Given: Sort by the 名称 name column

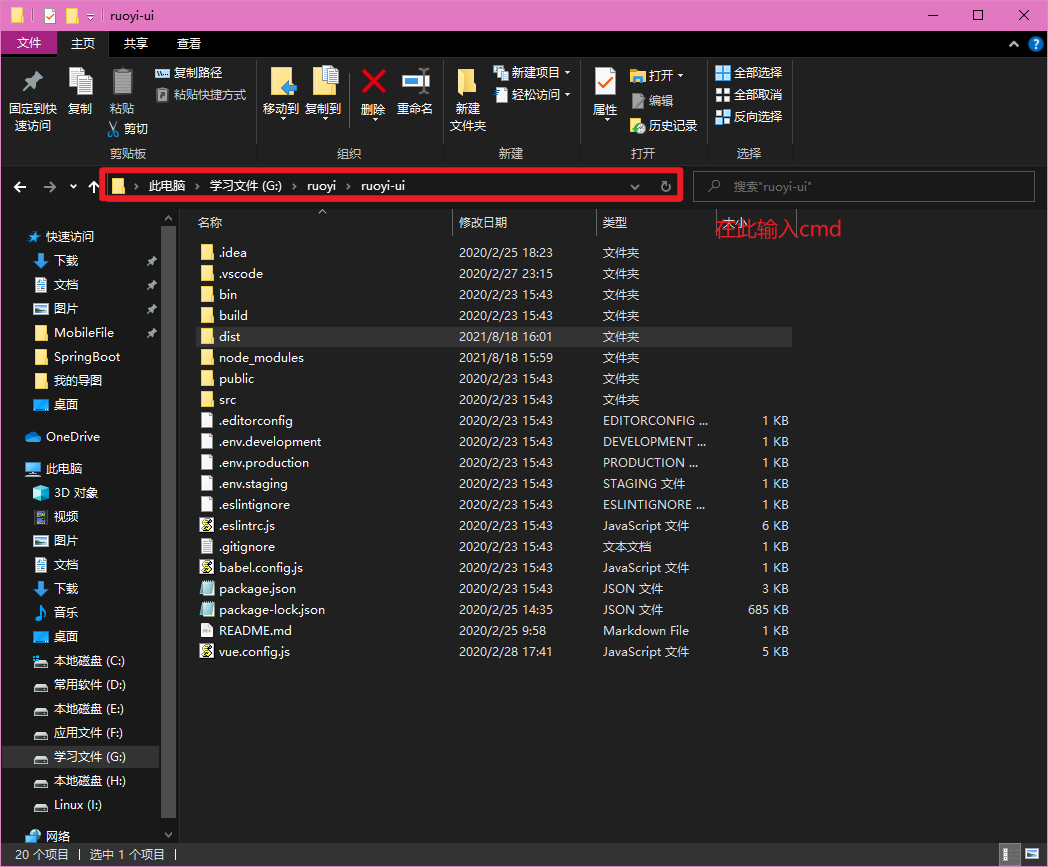Looking at the screenshot, I should 210,223.
